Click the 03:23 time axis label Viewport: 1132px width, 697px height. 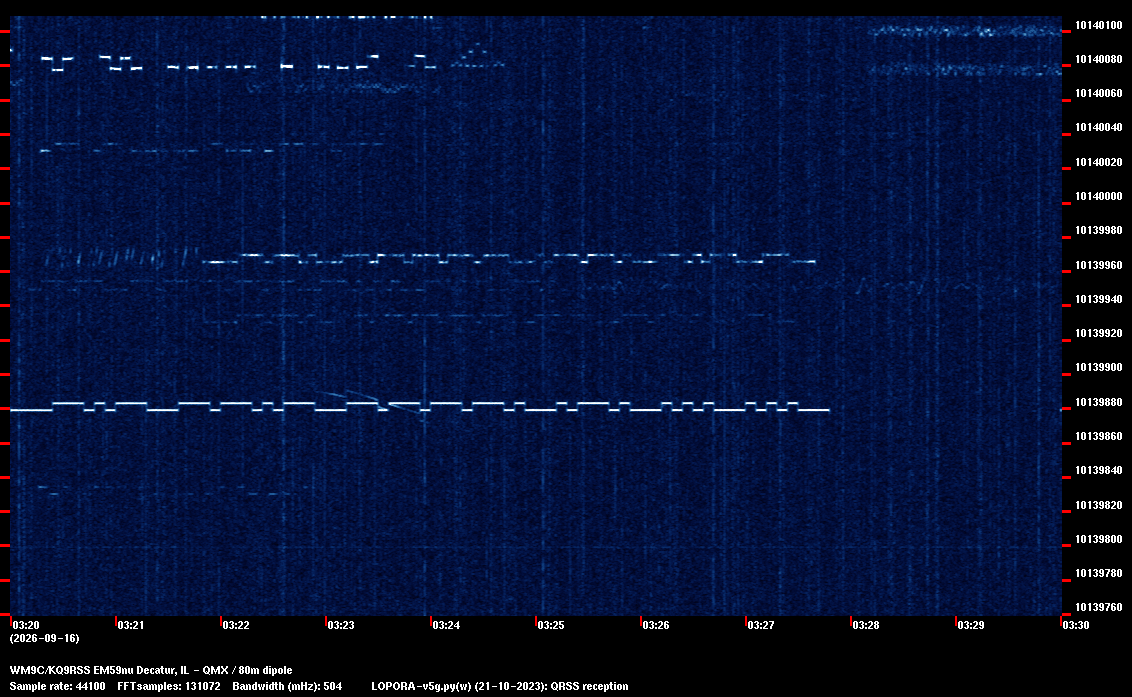pyautogui.click(x=341, y=625)
